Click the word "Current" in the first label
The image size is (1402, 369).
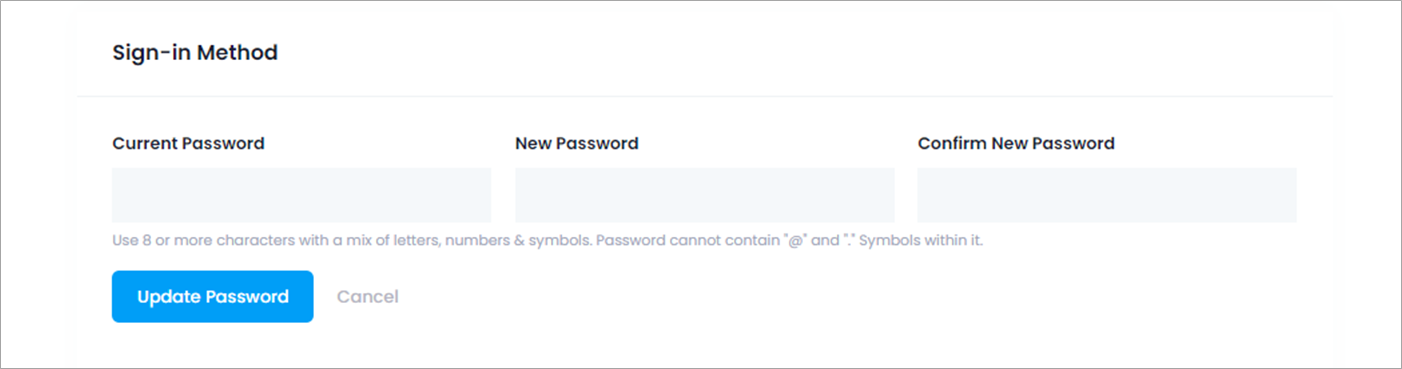point(144,143)
